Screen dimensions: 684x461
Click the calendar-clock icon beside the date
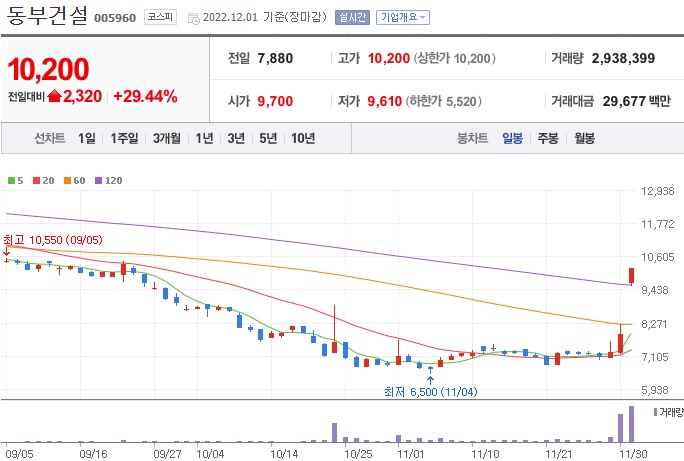point(193,18)
